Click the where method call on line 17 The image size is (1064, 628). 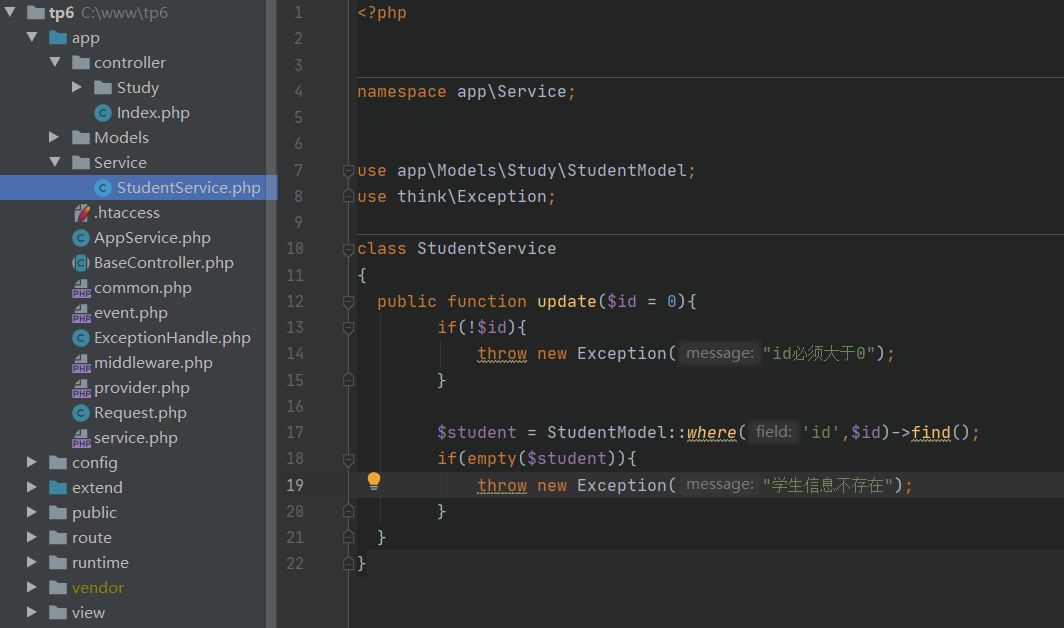click(x=711, y=432)
